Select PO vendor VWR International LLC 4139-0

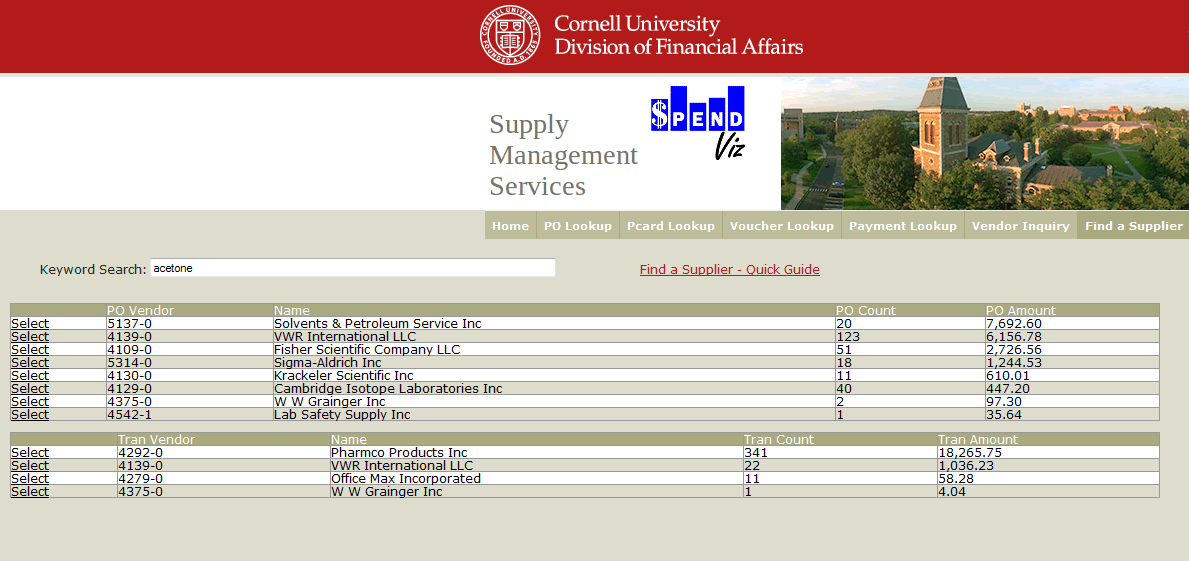[30, 337]
